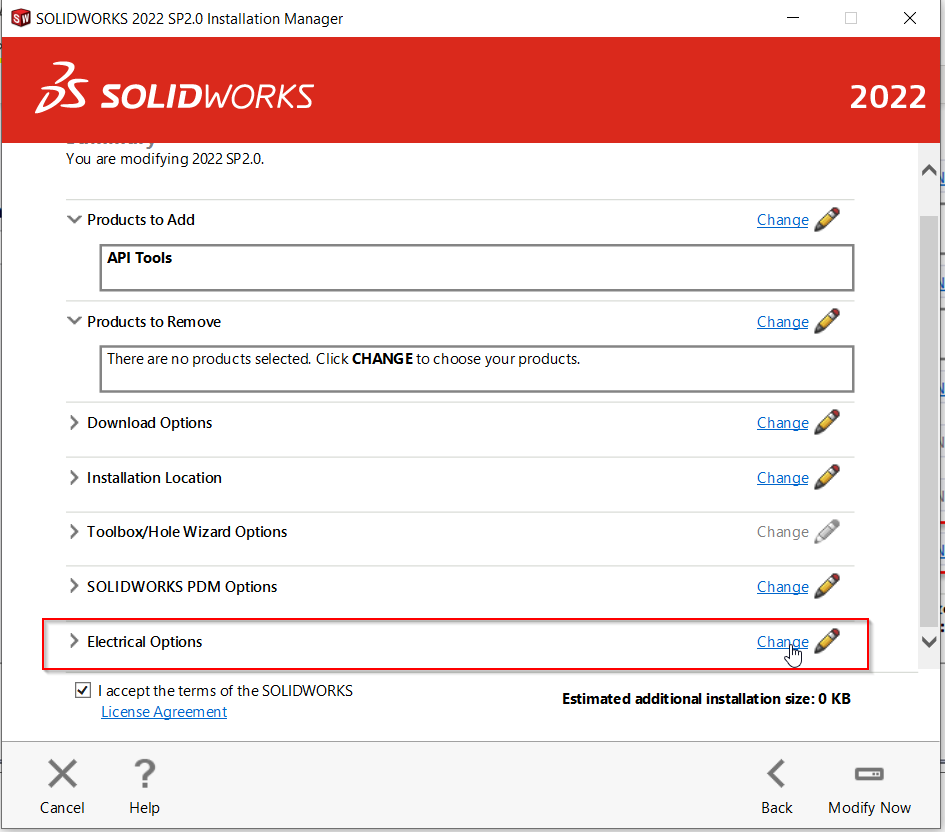The height and width of the screenshot is (832, 945).
Task: Expand the Installation Location section
Action: (74, 478)
